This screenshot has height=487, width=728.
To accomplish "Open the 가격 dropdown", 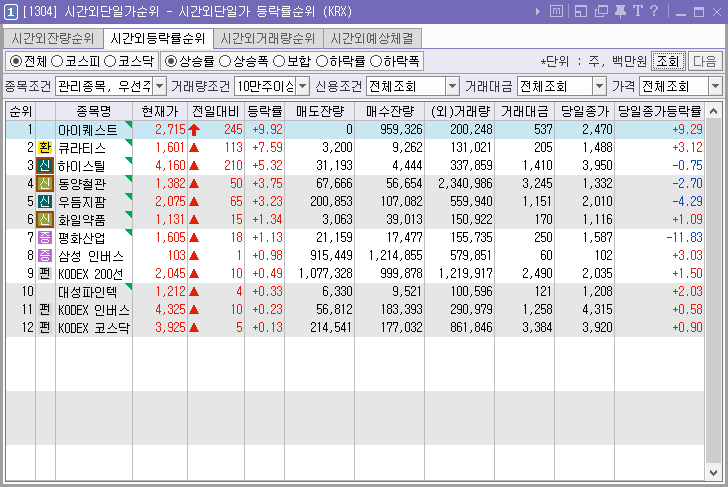I will click(715, 86).
